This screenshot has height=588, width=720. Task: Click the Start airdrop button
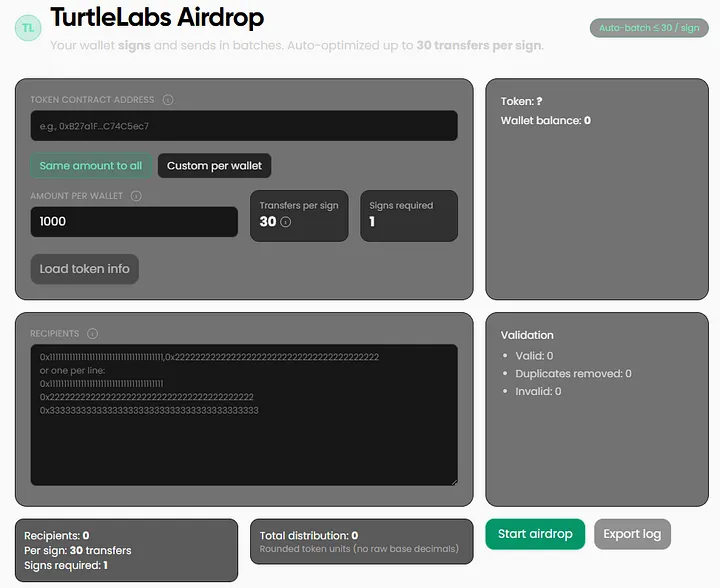[535, 534]
